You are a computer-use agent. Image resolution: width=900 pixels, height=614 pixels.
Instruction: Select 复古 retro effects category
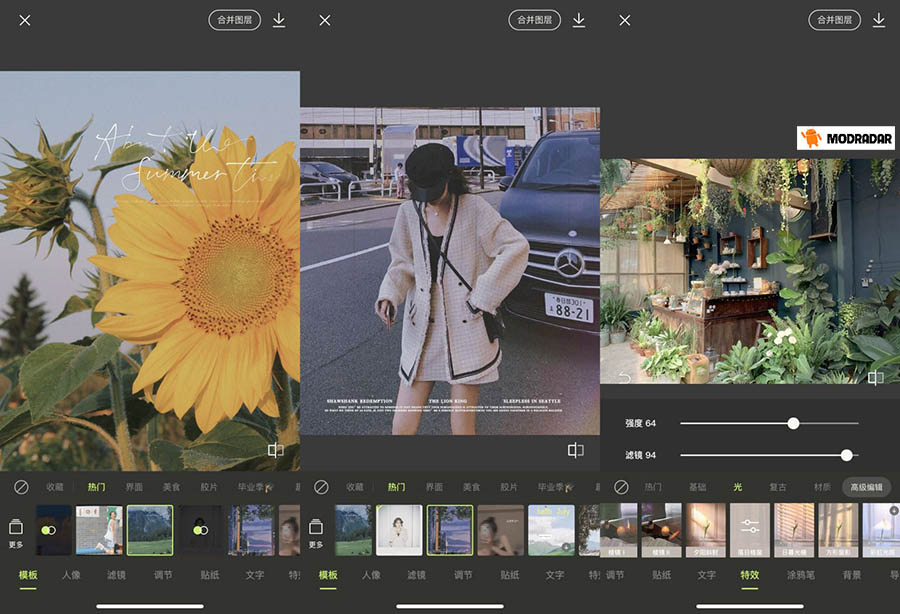point(778,487)
